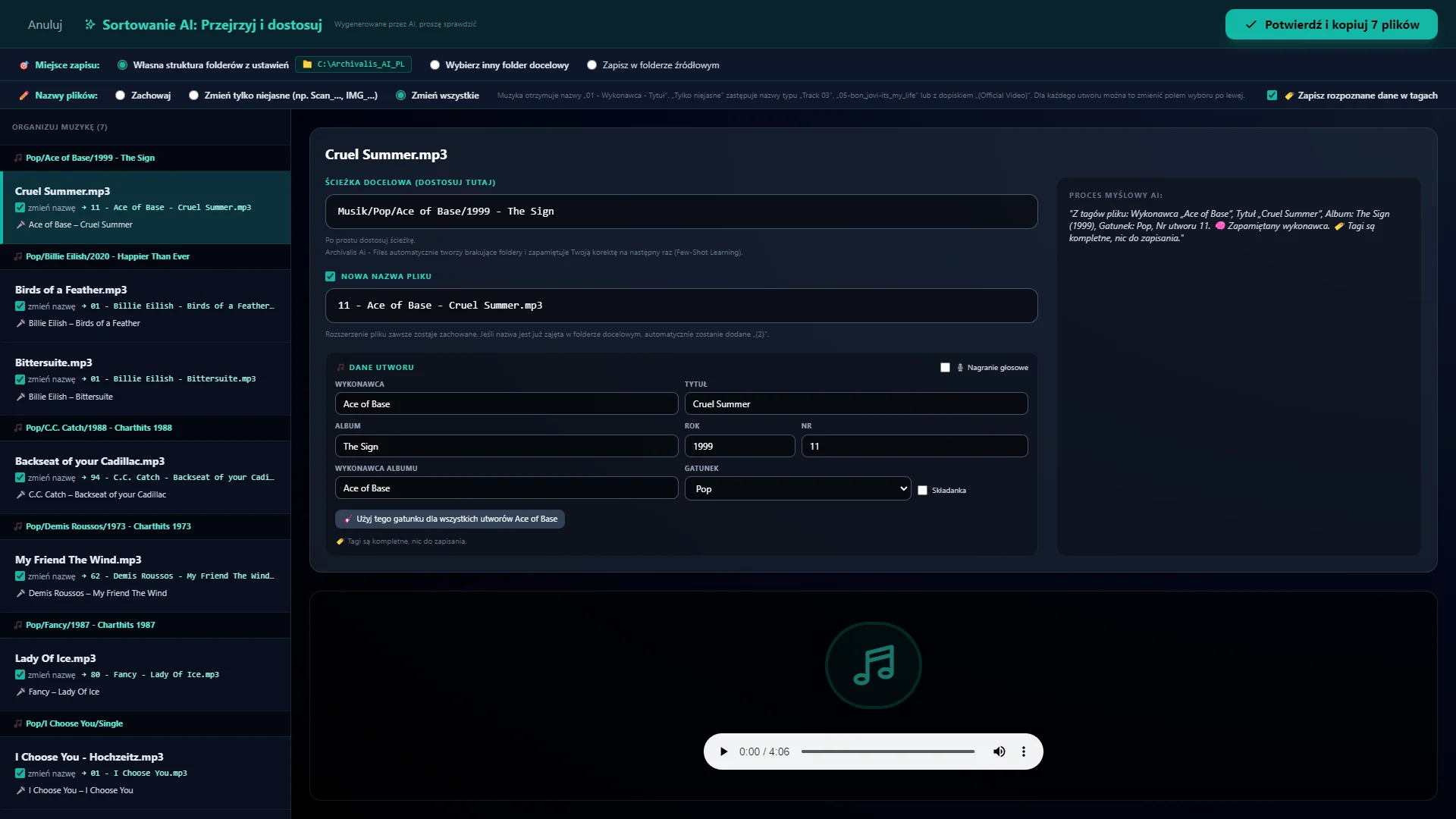Open the Pop/Demis Roussos/1973 - Charthits 1973 group

coord(145,526)
